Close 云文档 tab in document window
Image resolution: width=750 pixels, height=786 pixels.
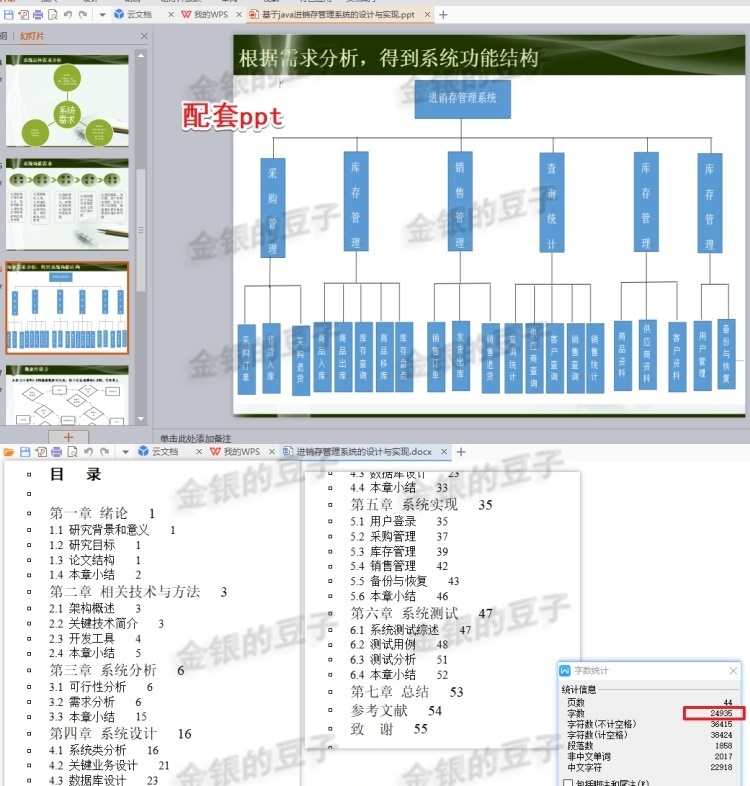199,452
